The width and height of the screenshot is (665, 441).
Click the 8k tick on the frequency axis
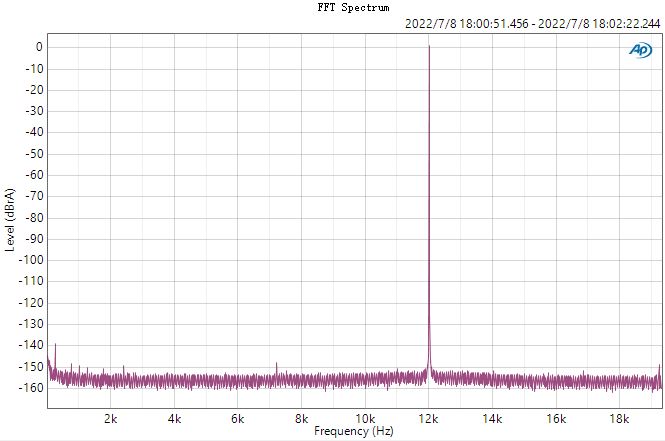click(x=301, y=418)
